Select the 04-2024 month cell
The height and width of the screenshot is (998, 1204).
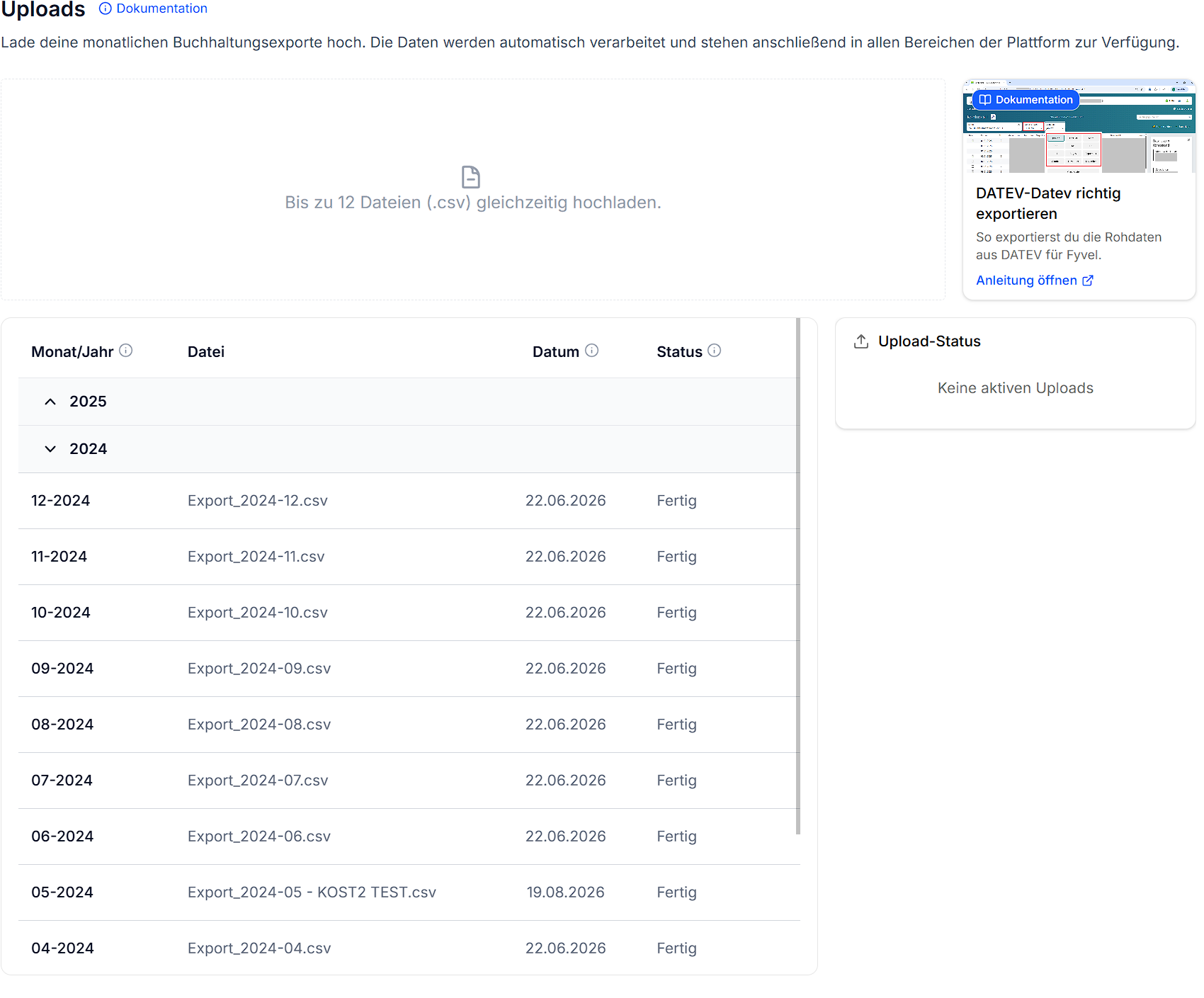click(x=62, y=948)
